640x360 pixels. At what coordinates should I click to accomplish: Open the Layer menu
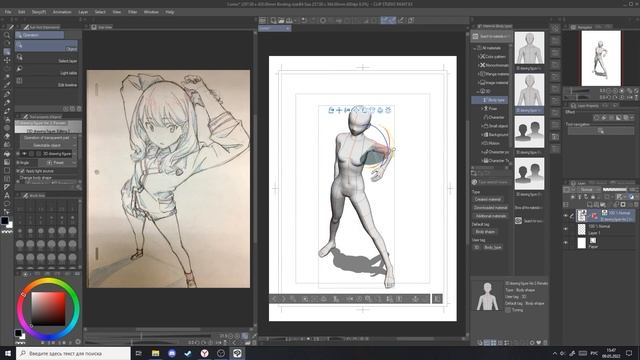83,12
